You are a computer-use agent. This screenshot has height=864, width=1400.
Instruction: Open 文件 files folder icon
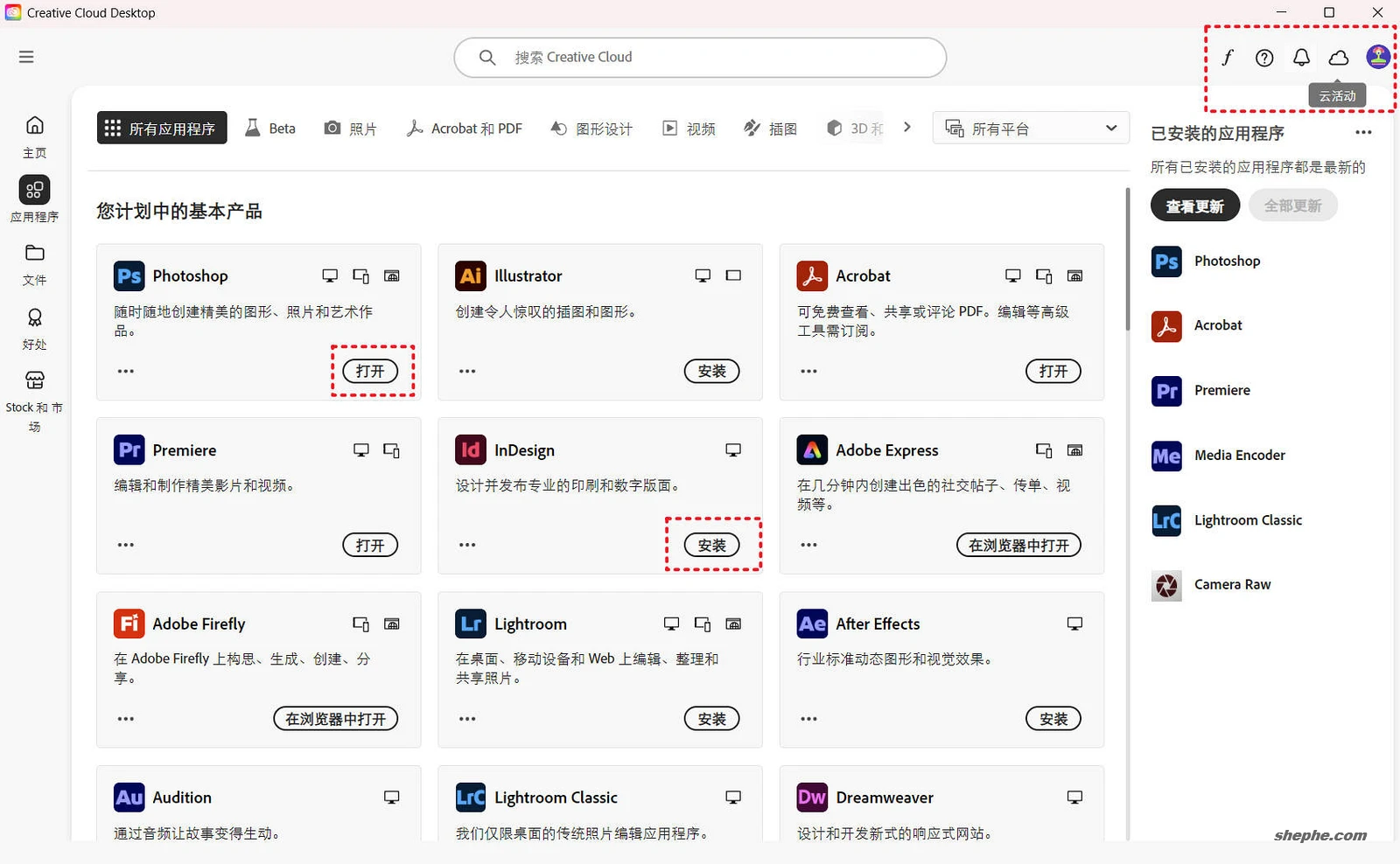coord(34,253)
